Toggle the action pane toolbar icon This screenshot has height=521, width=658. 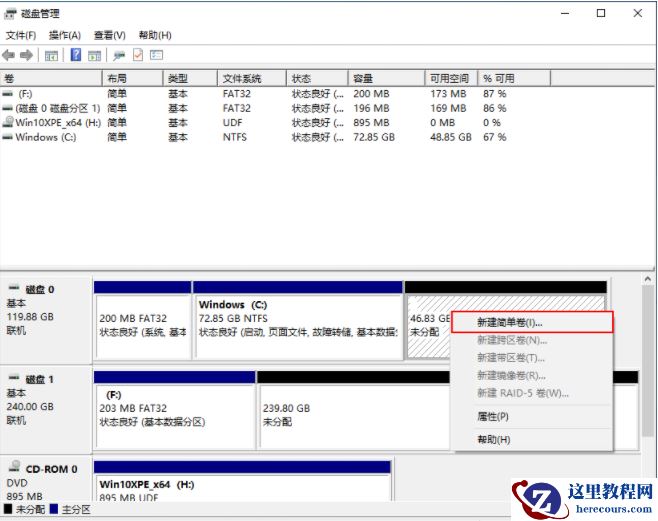click(94, 55)
